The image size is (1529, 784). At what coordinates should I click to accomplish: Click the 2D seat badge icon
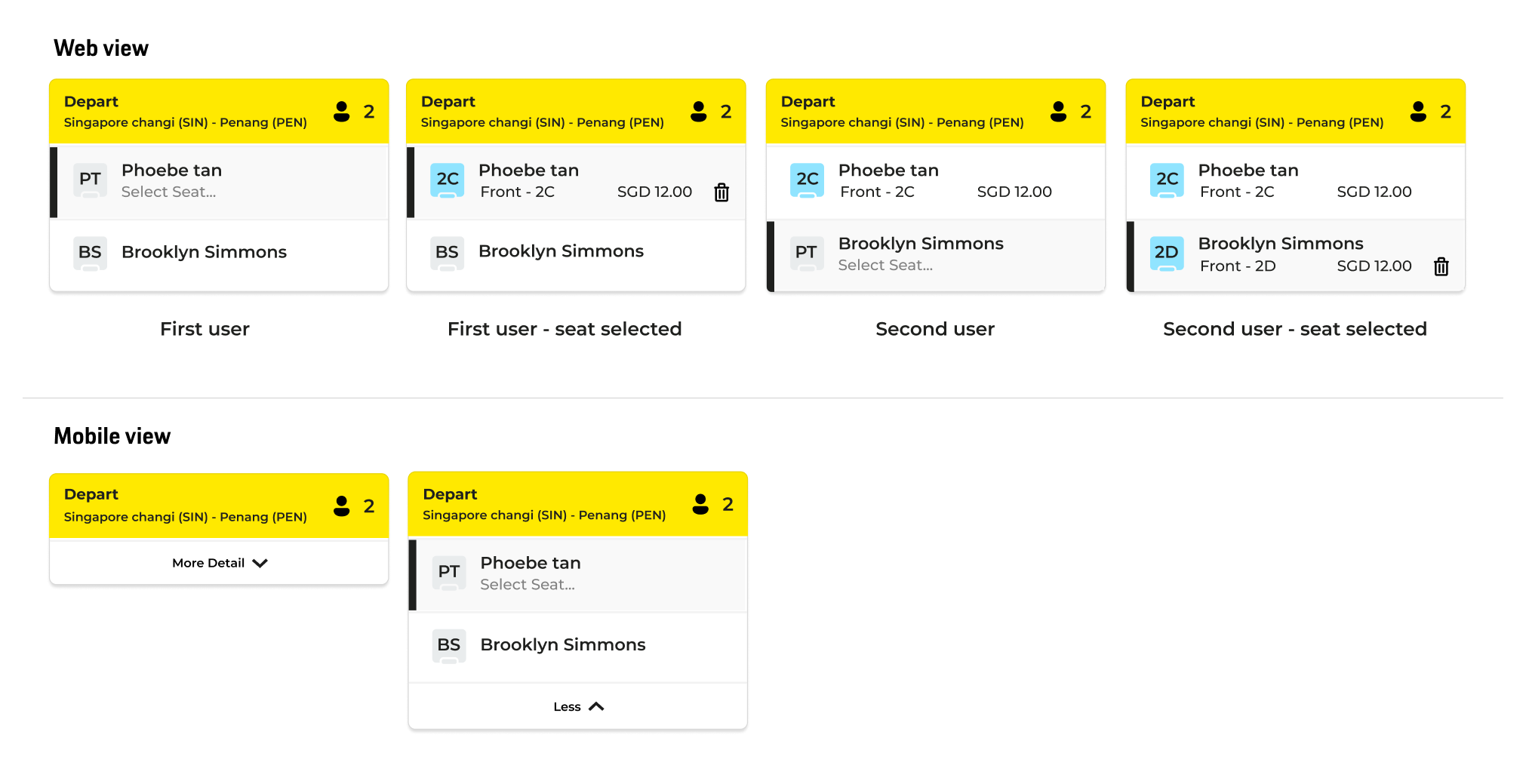tap(1166, 253)
